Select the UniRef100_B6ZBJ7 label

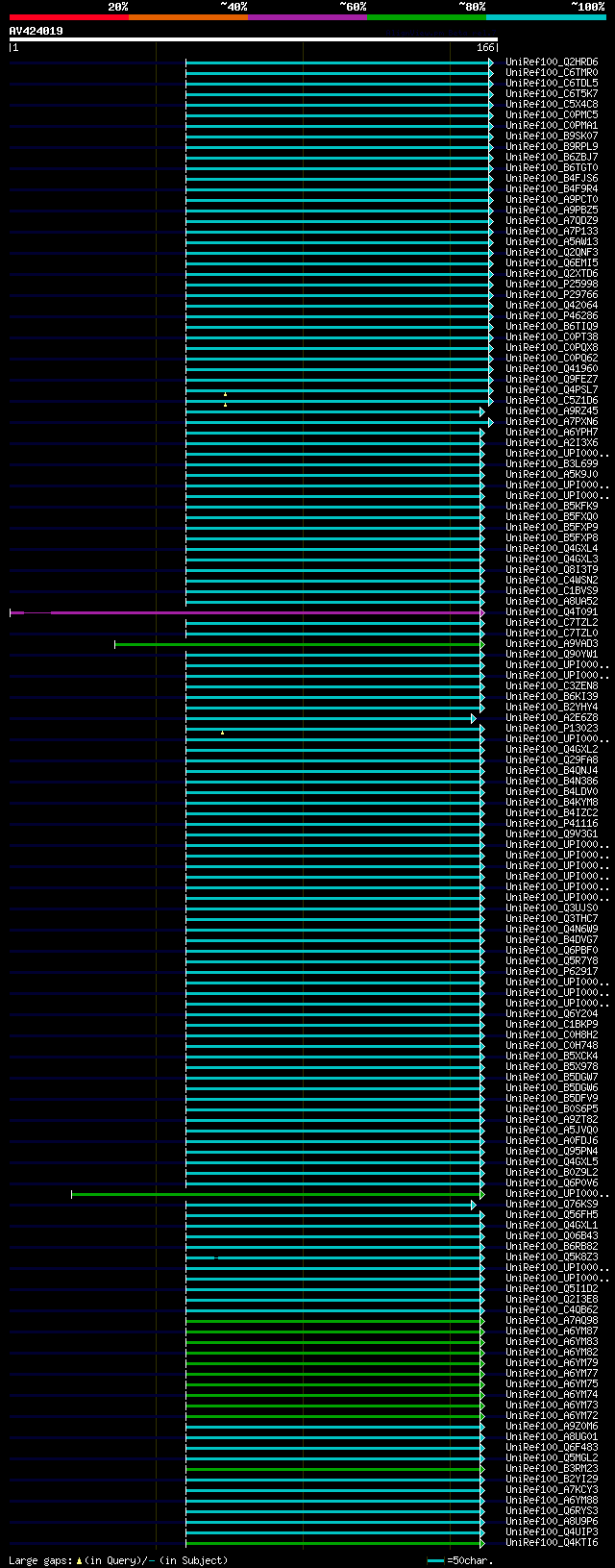[x=552, y=158]
